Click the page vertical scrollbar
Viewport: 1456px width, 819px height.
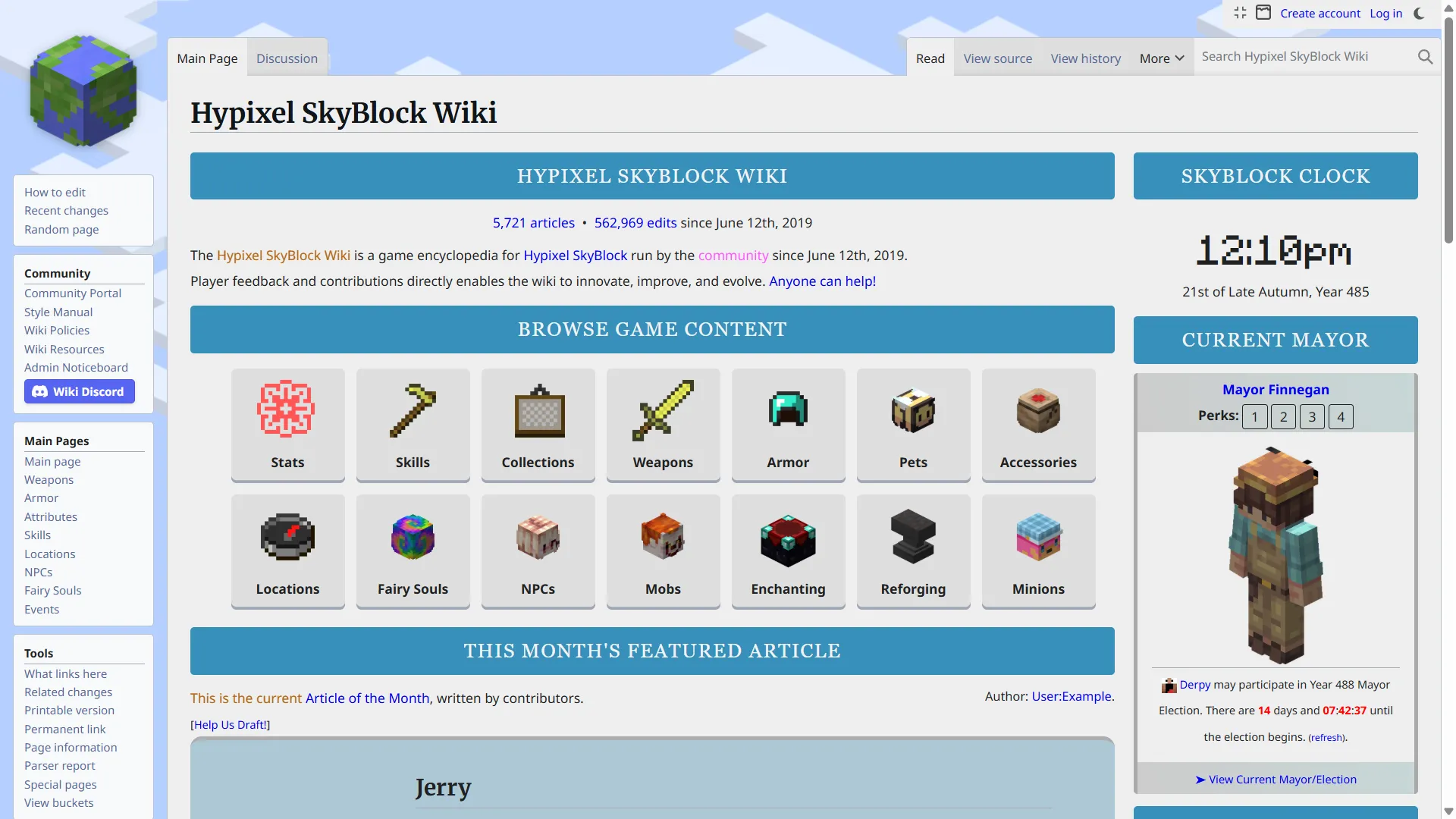[x=1448, y=129]
